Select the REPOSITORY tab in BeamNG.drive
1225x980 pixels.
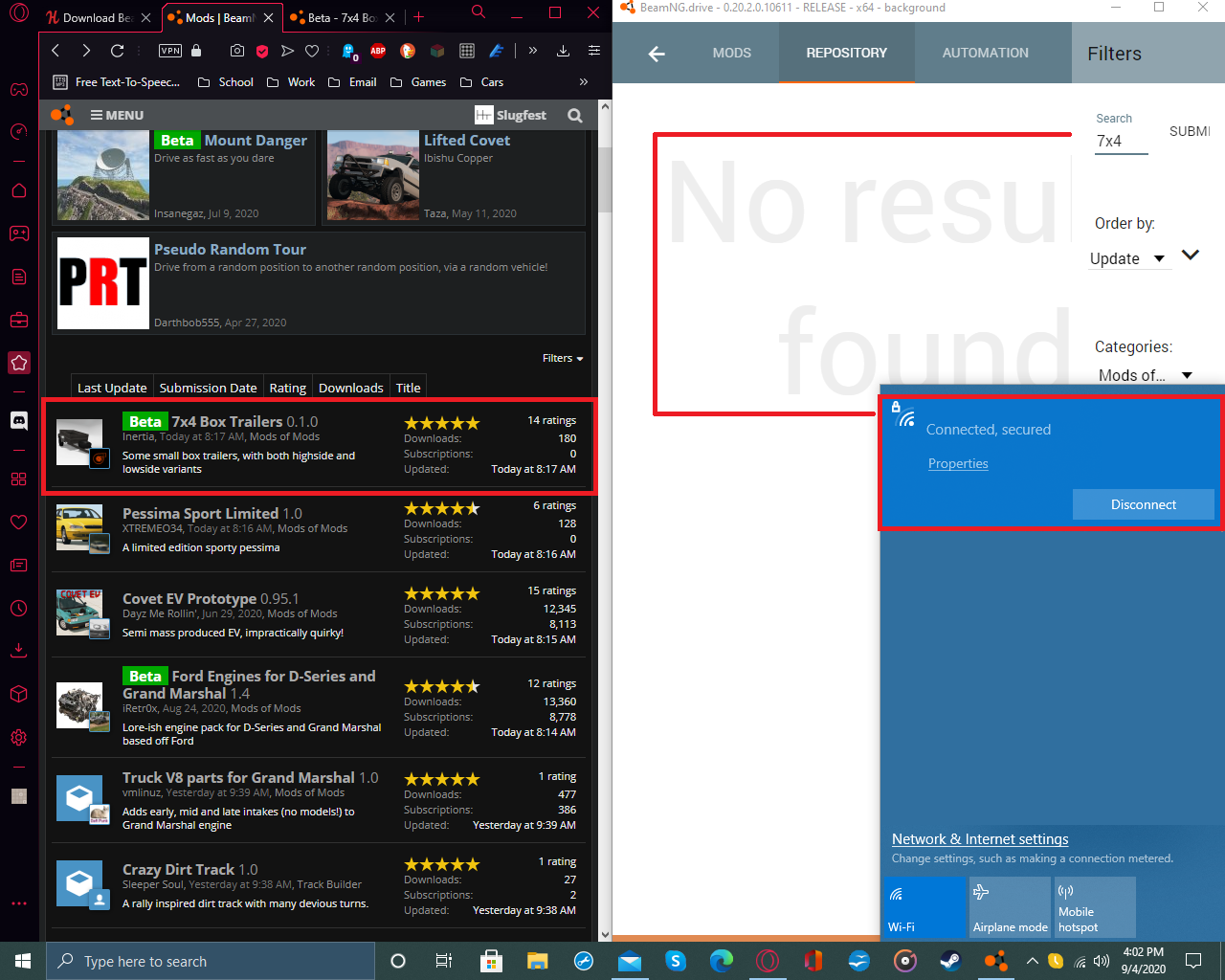tap(847, 53)
